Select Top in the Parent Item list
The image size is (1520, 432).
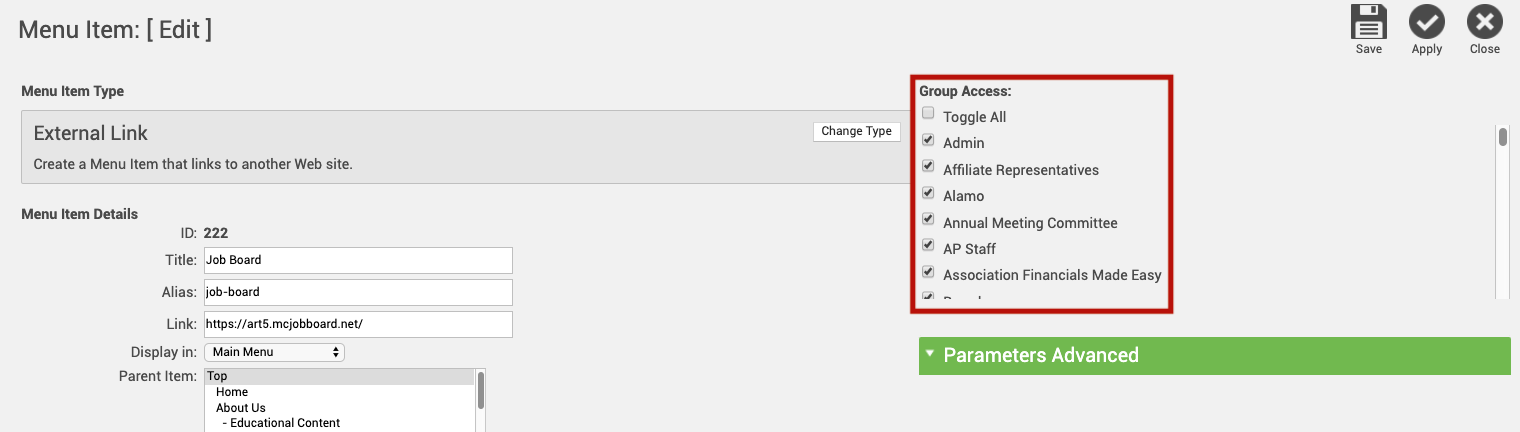pos(339,376)
